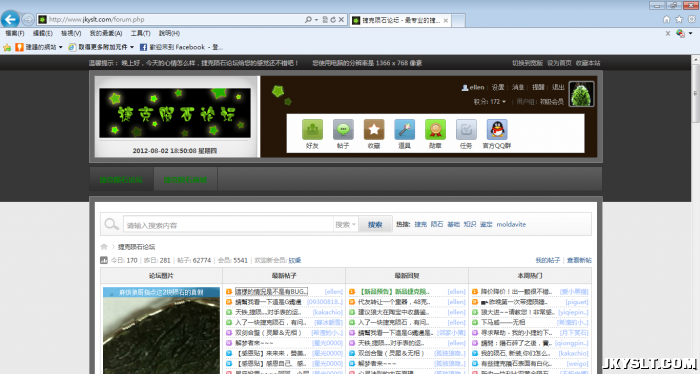Image resolution: width=700 pixels, height=374 pixels.
Task: Open post 解梦者来~~~ in 最新帖子
Action: [x=254, y=343]
